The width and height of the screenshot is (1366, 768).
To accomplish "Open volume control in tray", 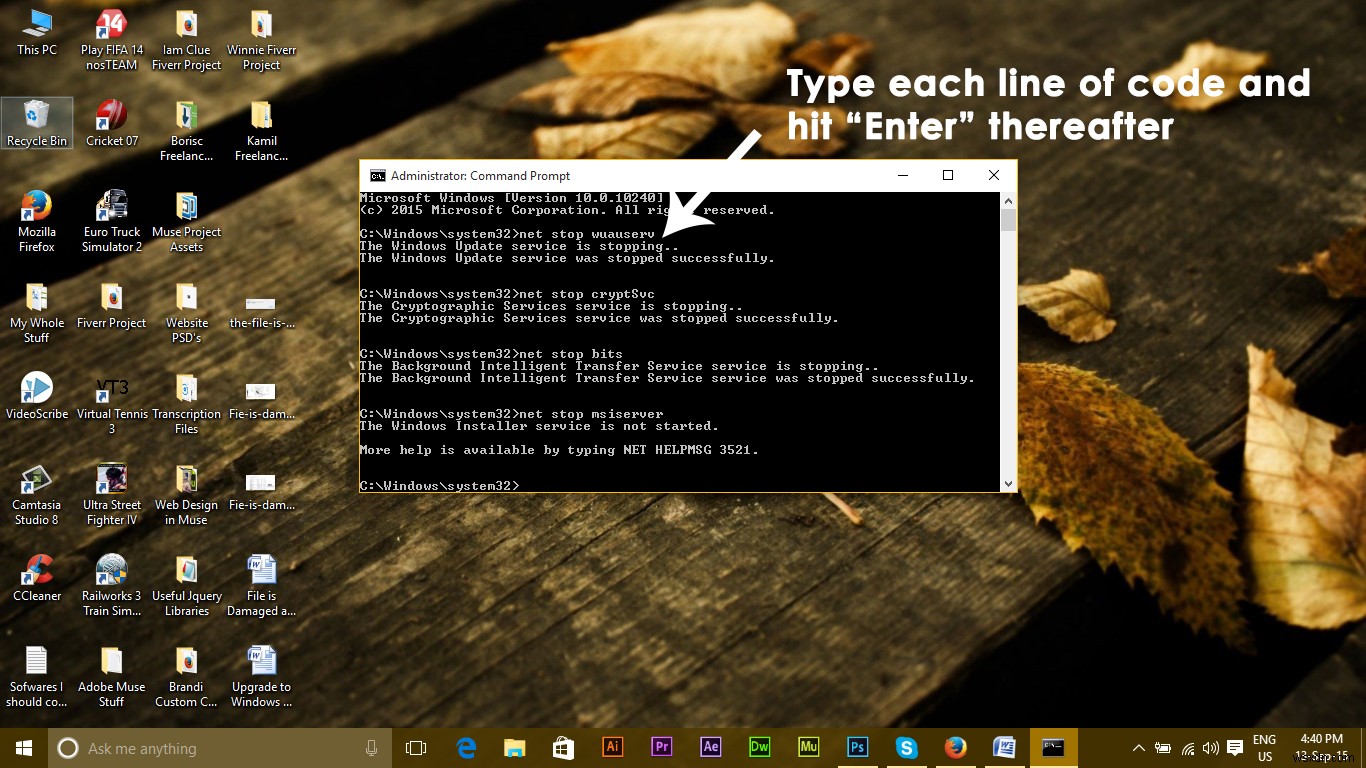I will click(1211, 748).
